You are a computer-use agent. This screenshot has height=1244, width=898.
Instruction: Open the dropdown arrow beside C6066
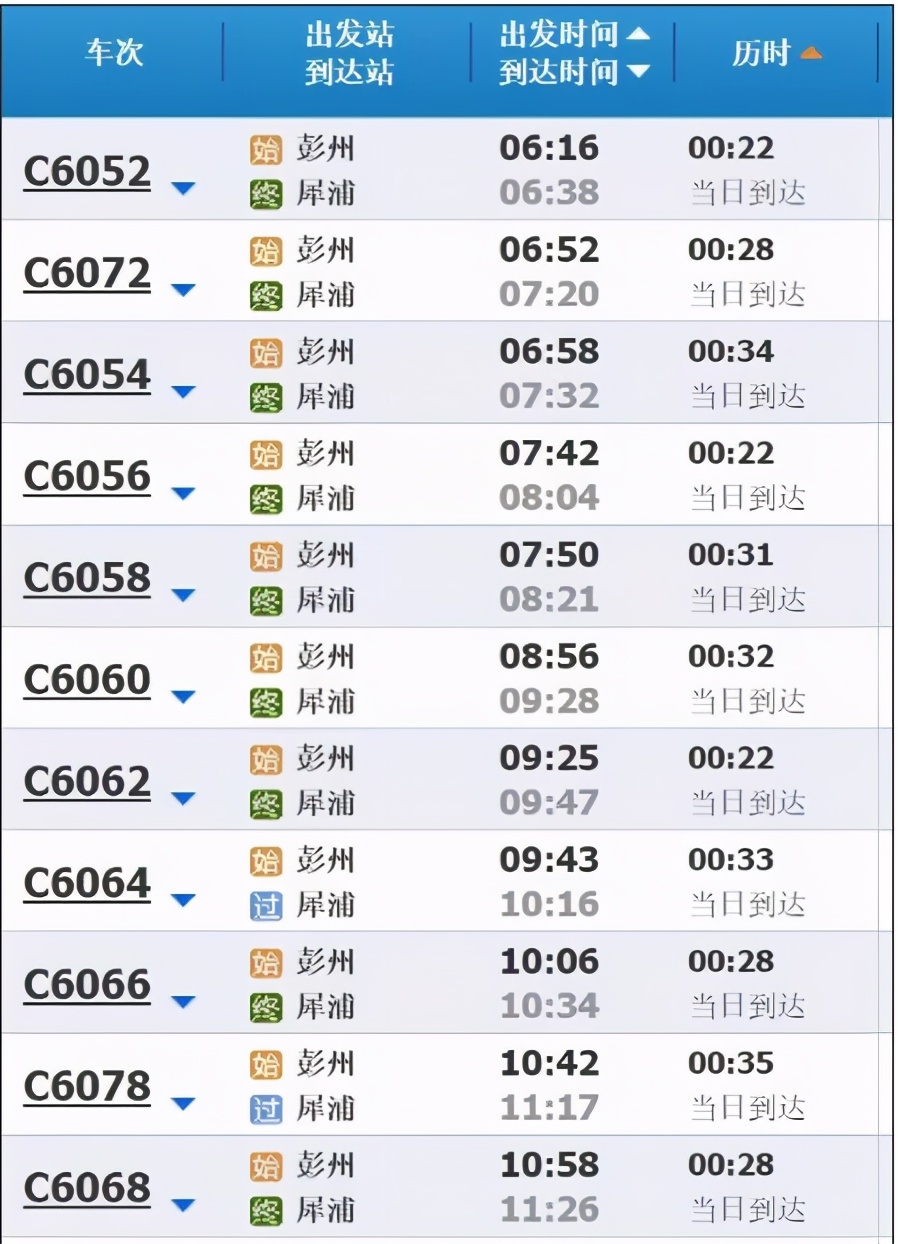(x=182, y=1001)
